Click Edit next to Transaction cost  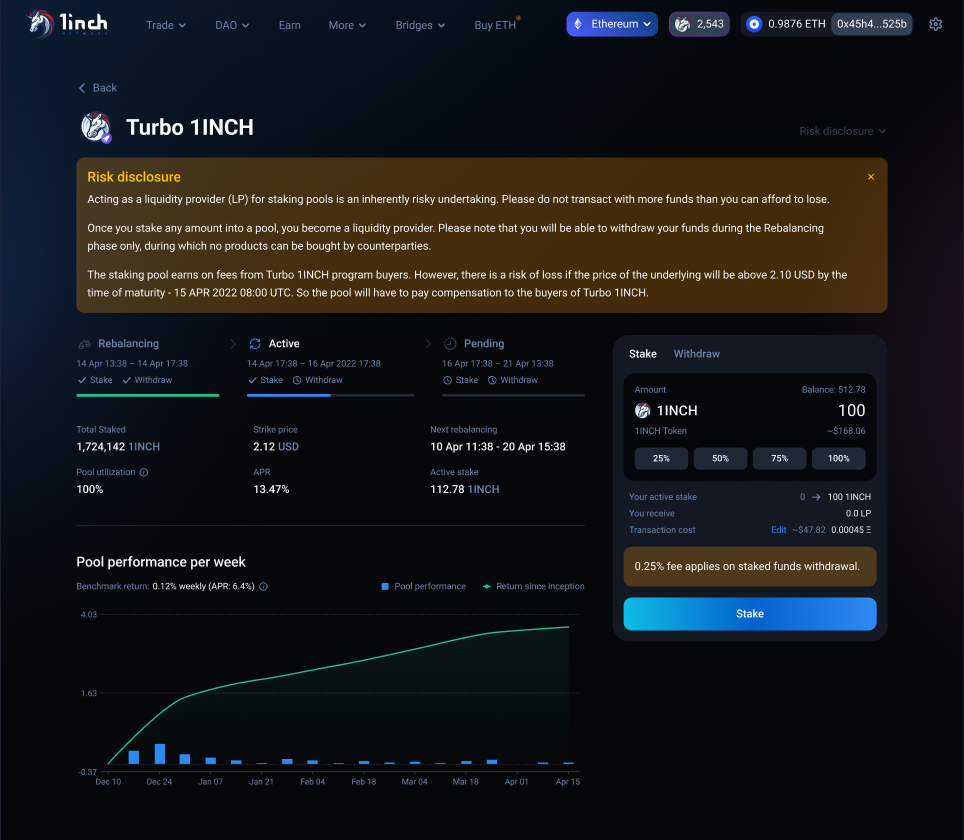click(x=779, y=530)
